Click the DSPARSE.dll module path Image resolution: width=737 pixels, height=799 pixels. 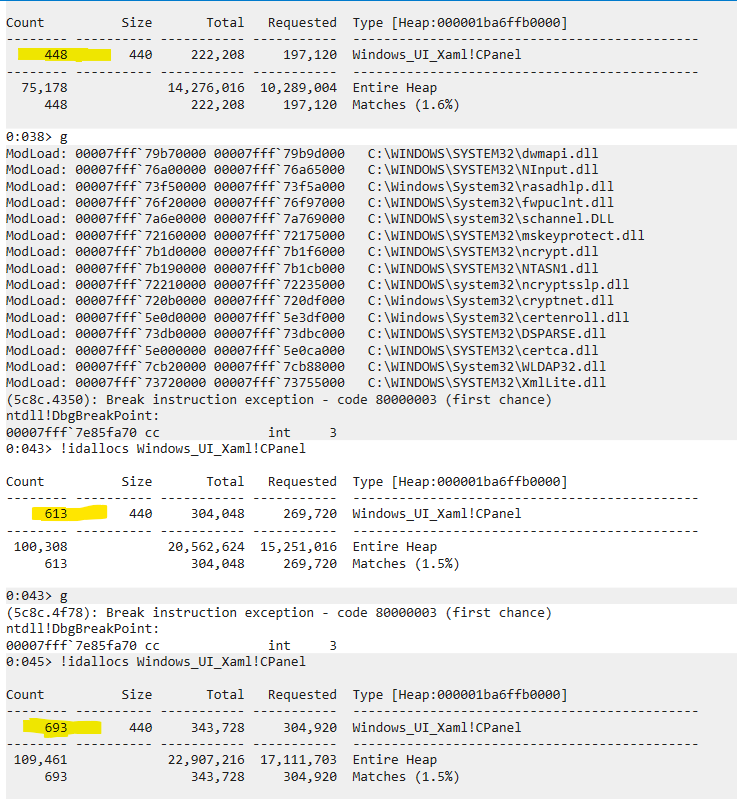click(x=487, y=334)
